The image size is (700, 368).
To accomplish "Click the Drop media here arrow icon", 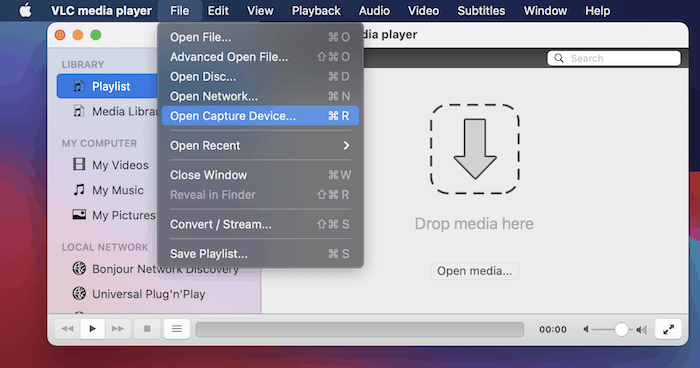I will click(x=475, y=149).
